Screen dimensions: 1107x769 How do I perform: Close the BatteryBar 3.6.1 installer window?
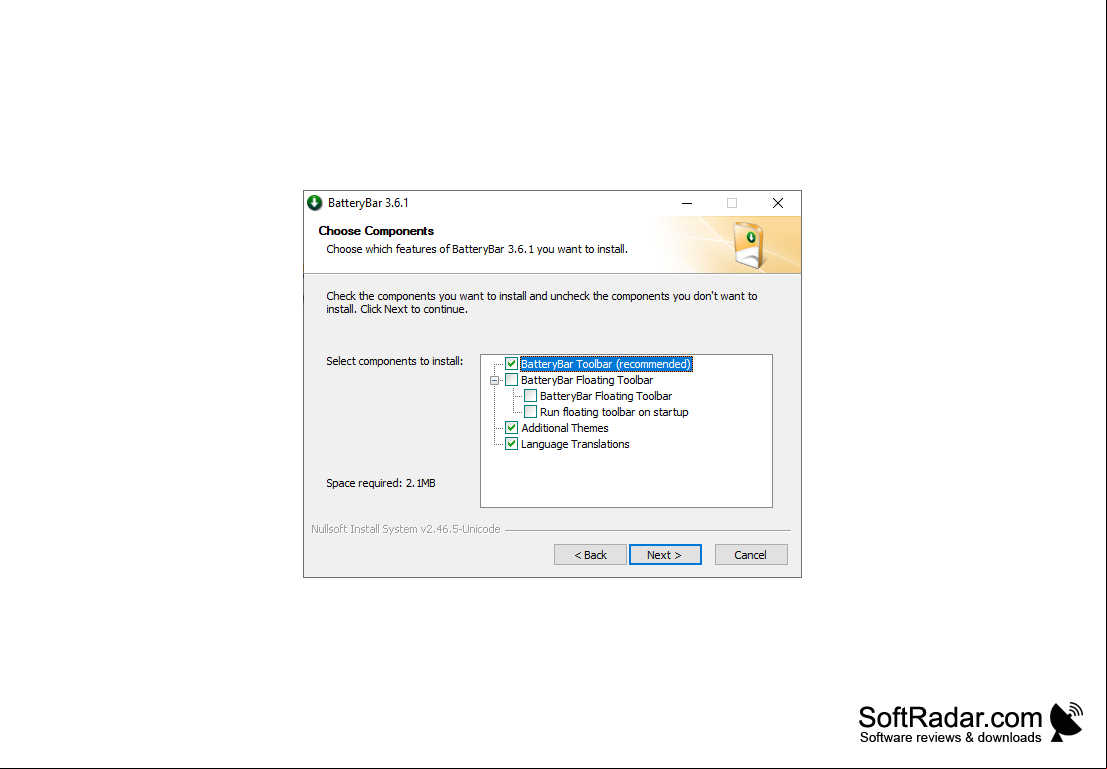tap(777, 203)
